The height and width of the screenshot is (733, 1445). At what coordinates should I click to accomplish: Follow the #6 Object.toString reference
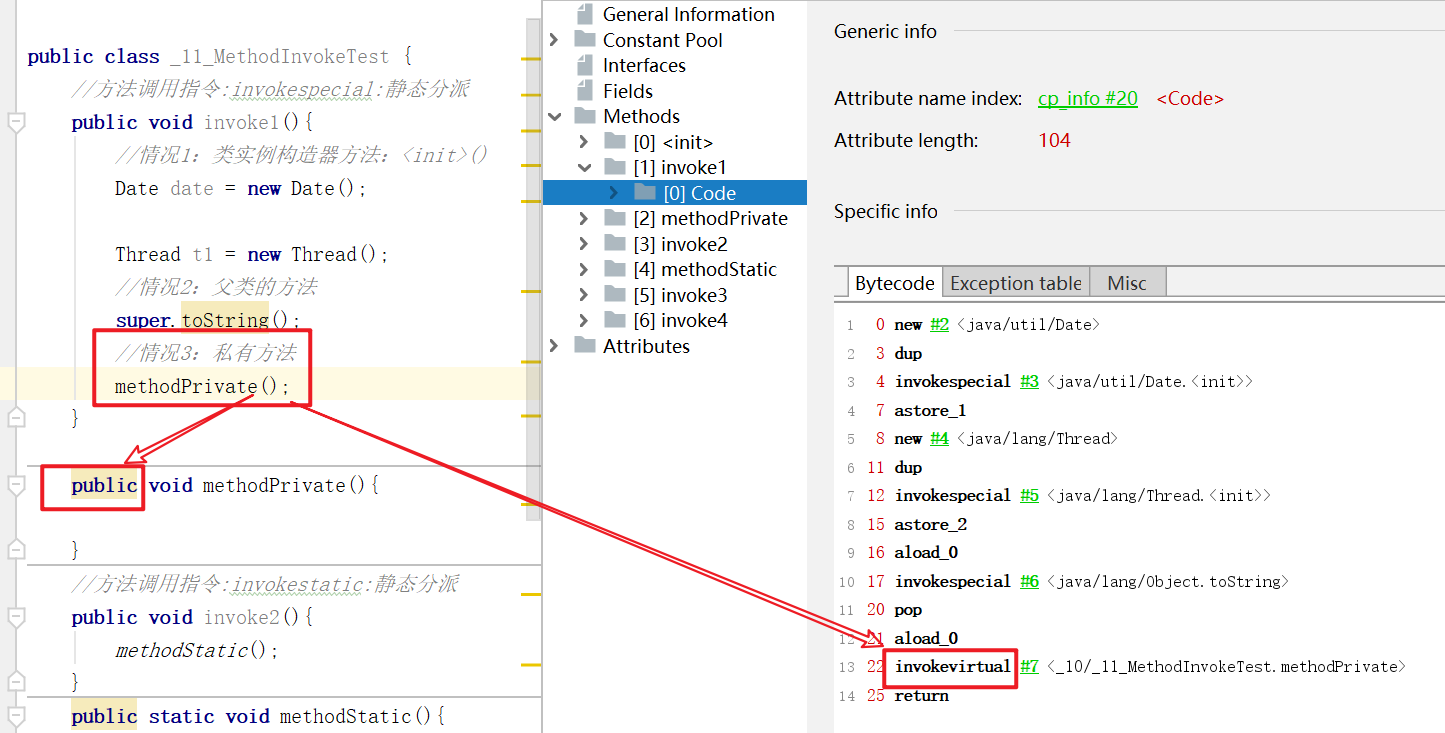tap(1029, 582)
